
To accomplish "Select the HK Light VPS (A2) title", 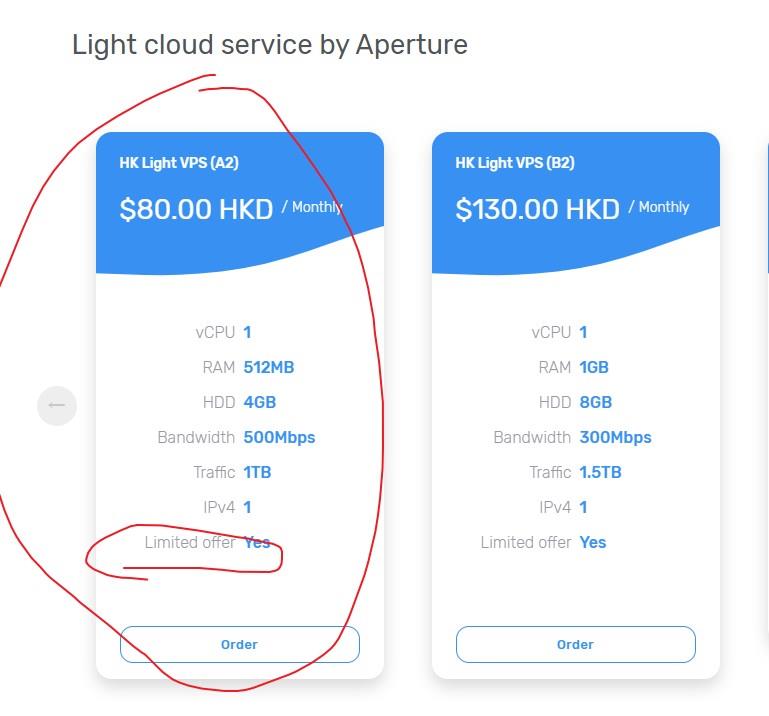I will click(x=179, y=163).
